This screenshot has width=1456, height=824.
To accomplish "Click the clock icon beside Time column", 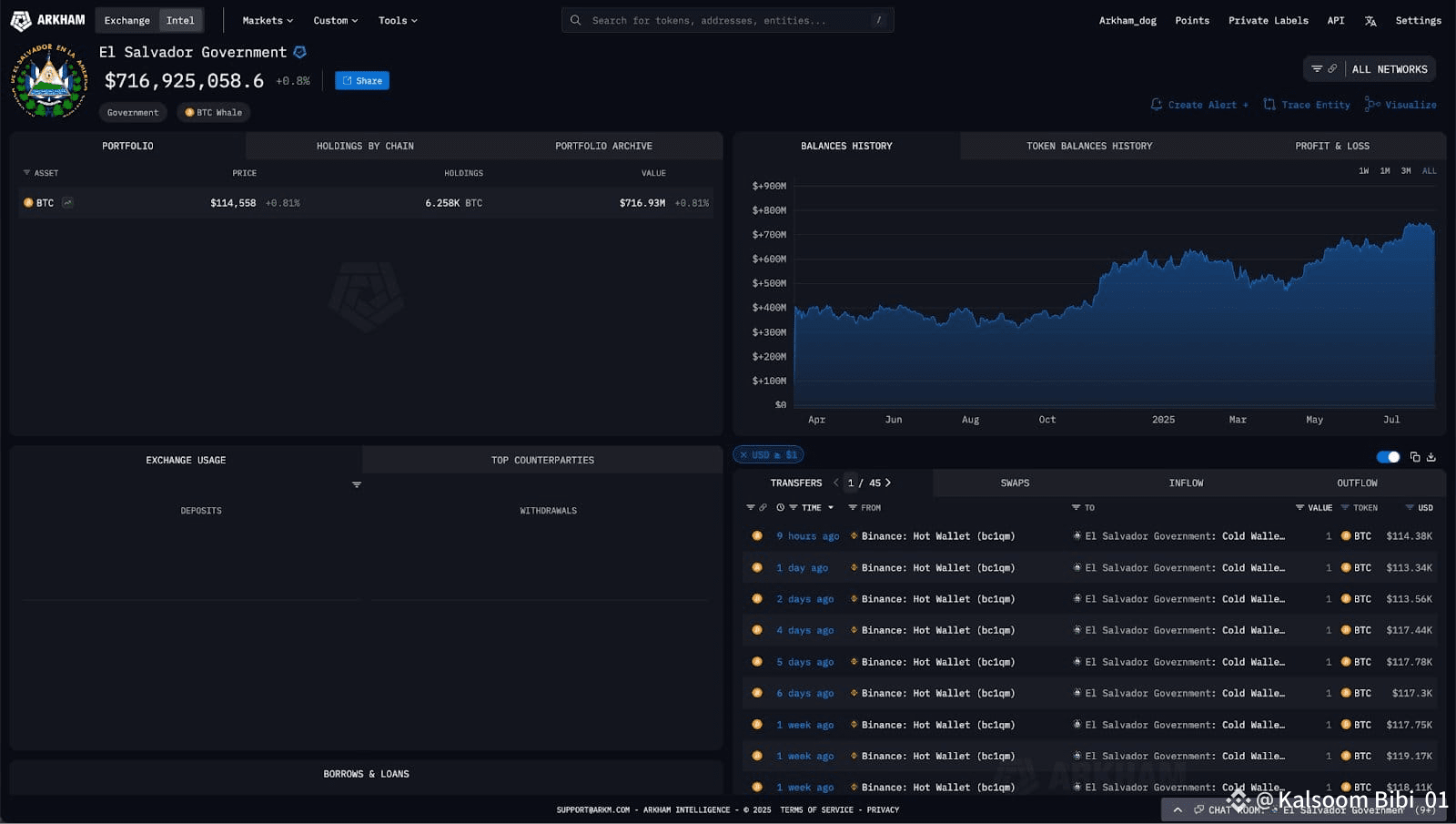I will 781,508.
